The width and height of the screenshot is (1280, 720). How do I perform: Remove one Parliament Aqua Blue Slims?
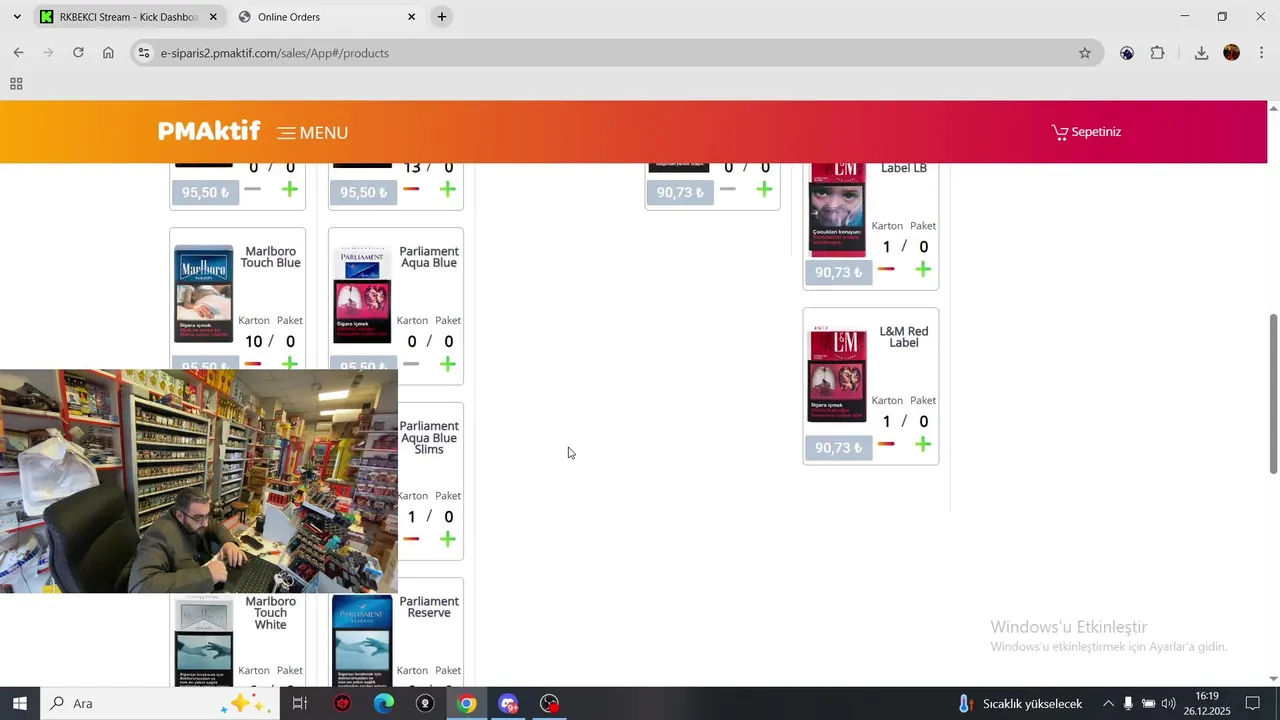[411, 539]
